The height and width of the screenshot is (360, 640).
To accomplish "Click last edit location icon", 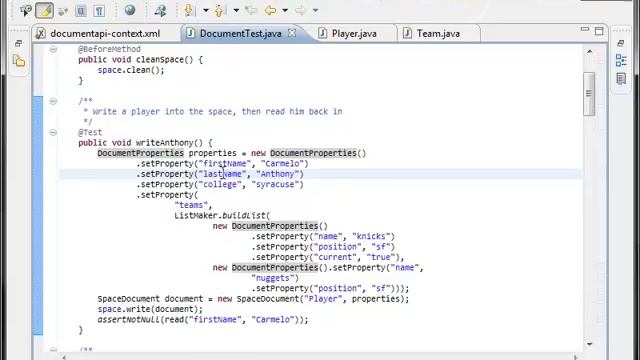I will (251, 10).
